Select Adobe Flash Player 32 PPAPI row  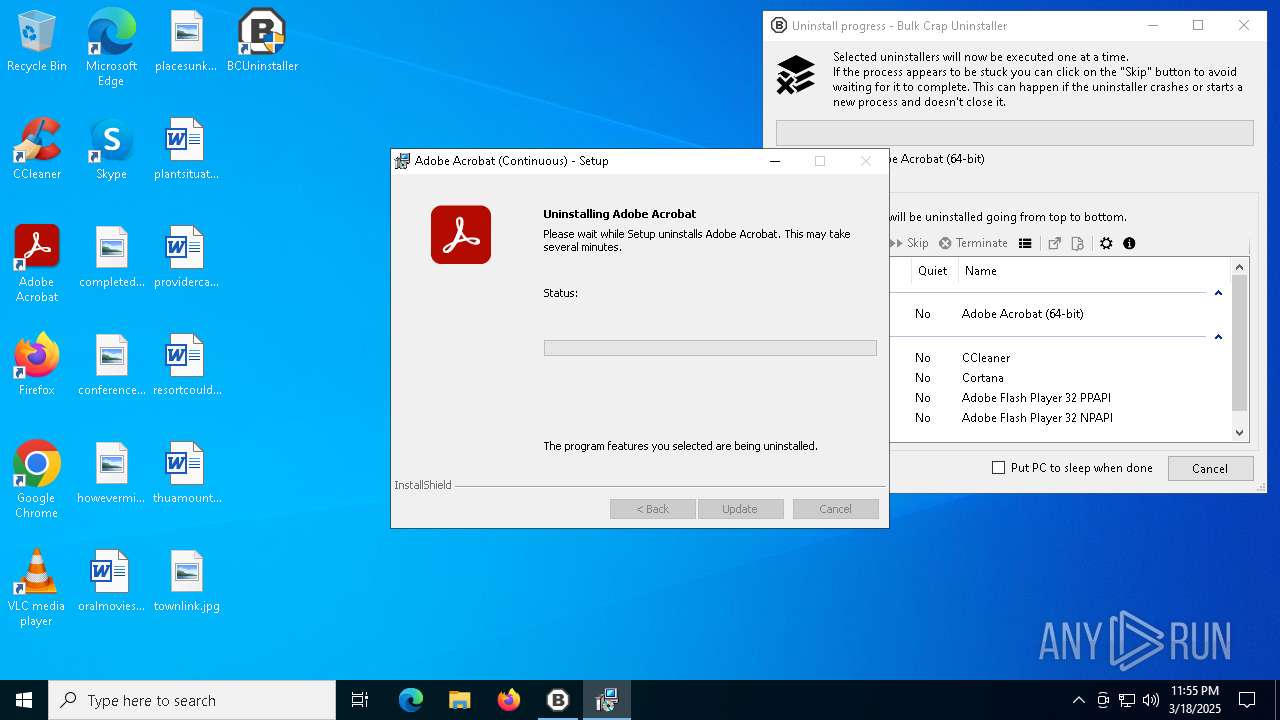[1060, 398]
